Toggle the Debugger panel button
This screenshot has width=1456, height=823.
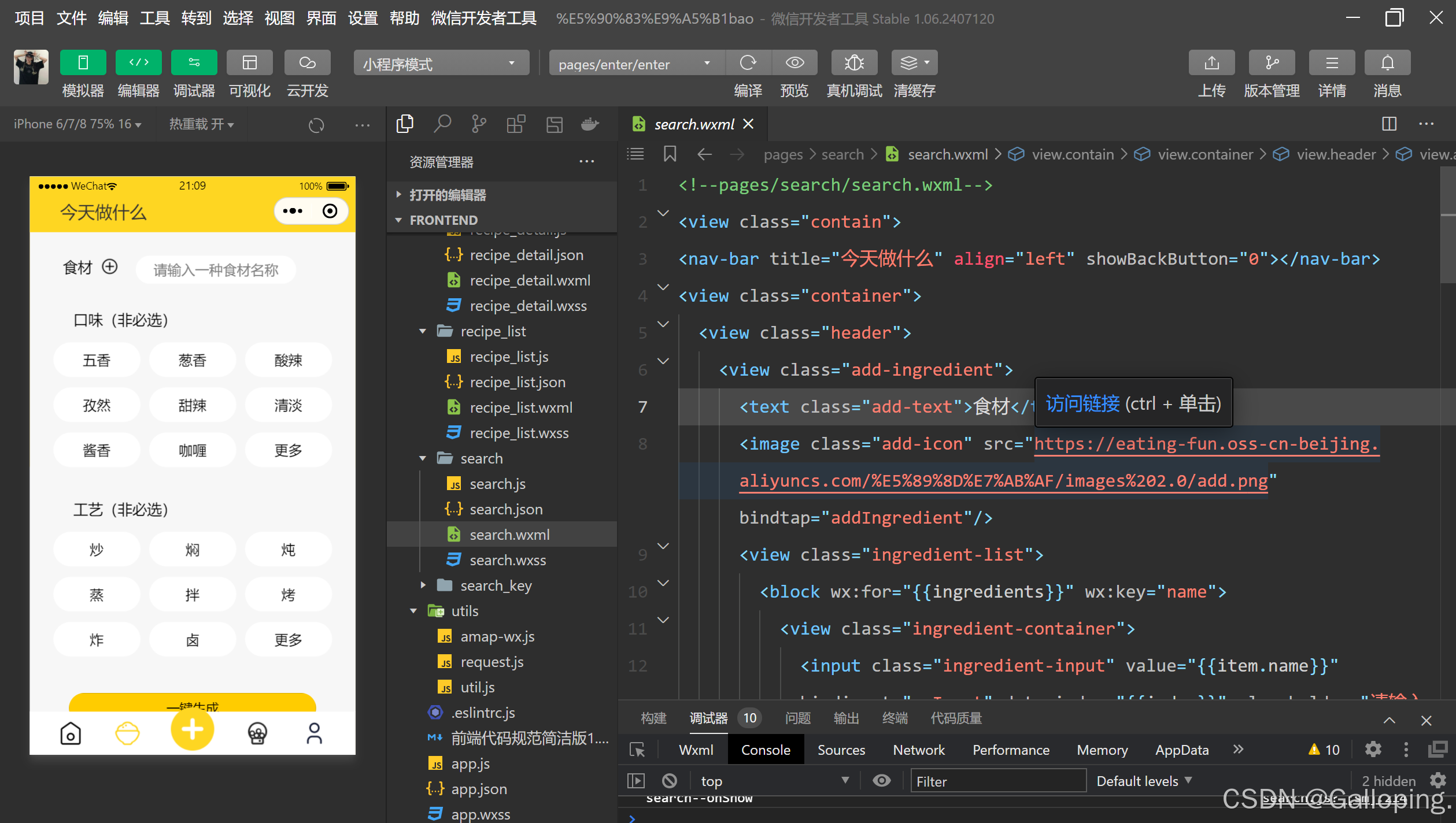(x=194, y=62)
